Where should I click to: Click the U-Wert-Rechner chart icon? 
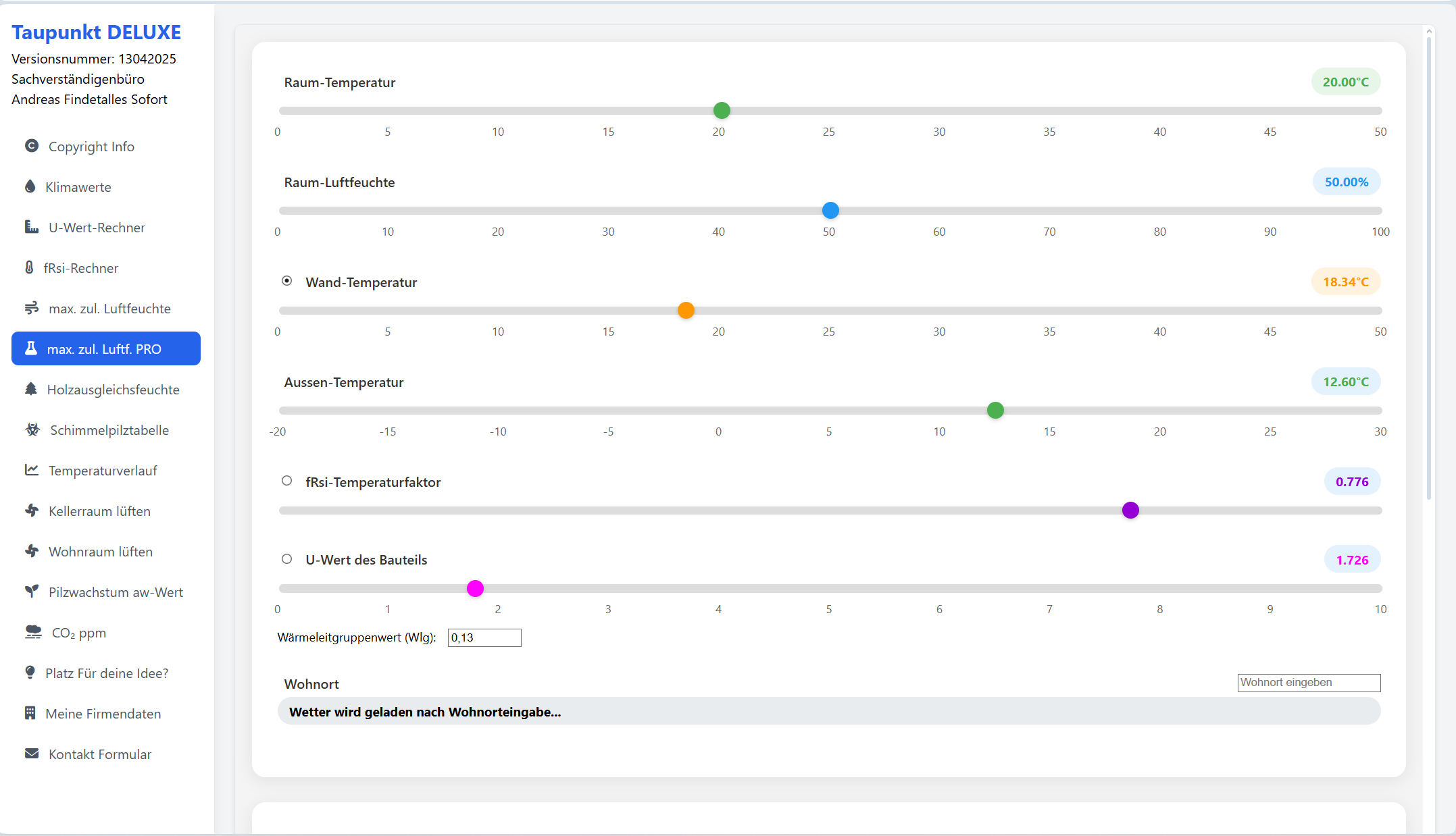[x=32, y=227]
